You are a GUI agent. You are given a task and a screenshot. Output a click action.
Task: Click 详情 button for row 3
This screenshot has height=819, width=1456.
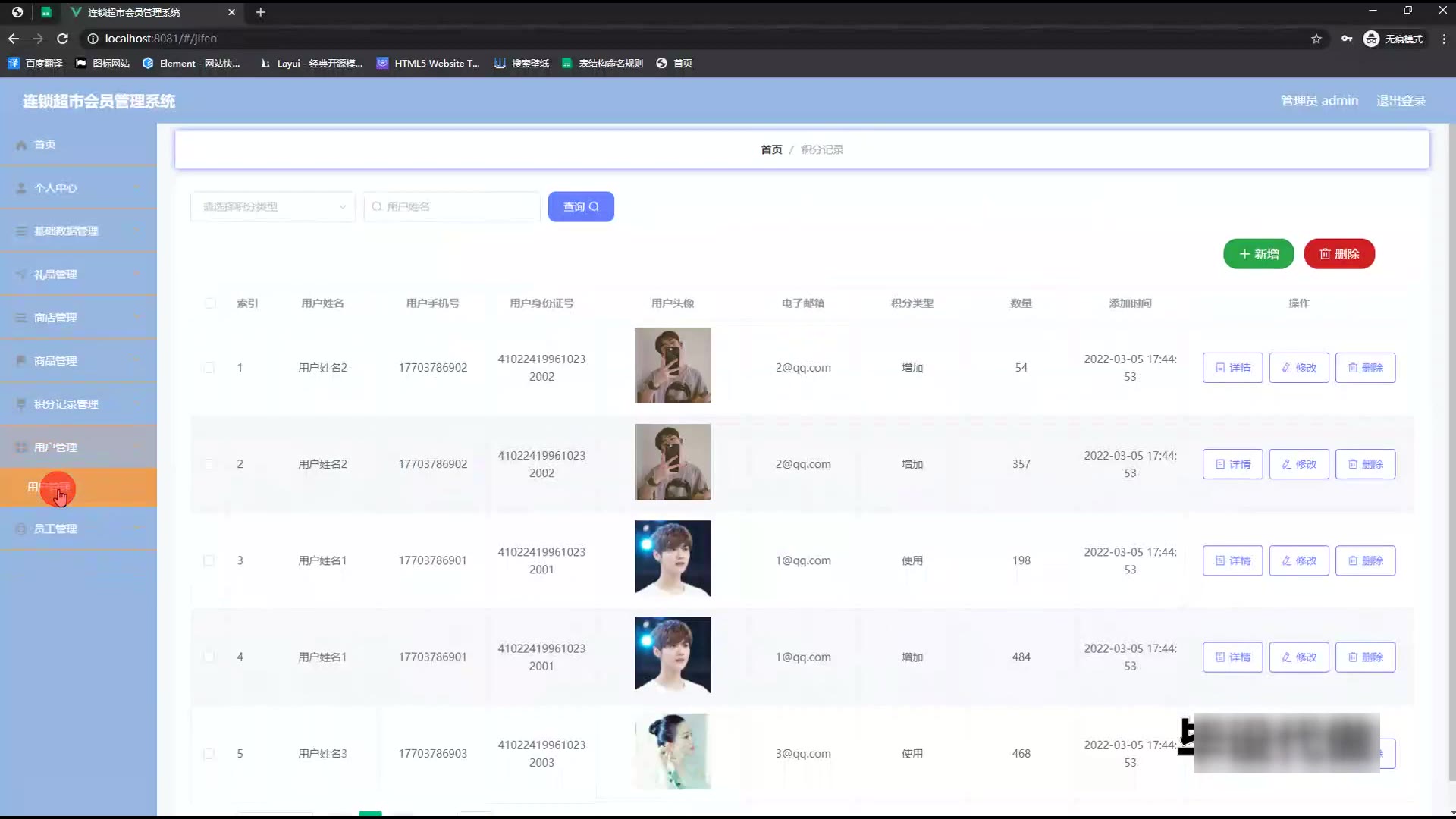(x=1232, y=560)
